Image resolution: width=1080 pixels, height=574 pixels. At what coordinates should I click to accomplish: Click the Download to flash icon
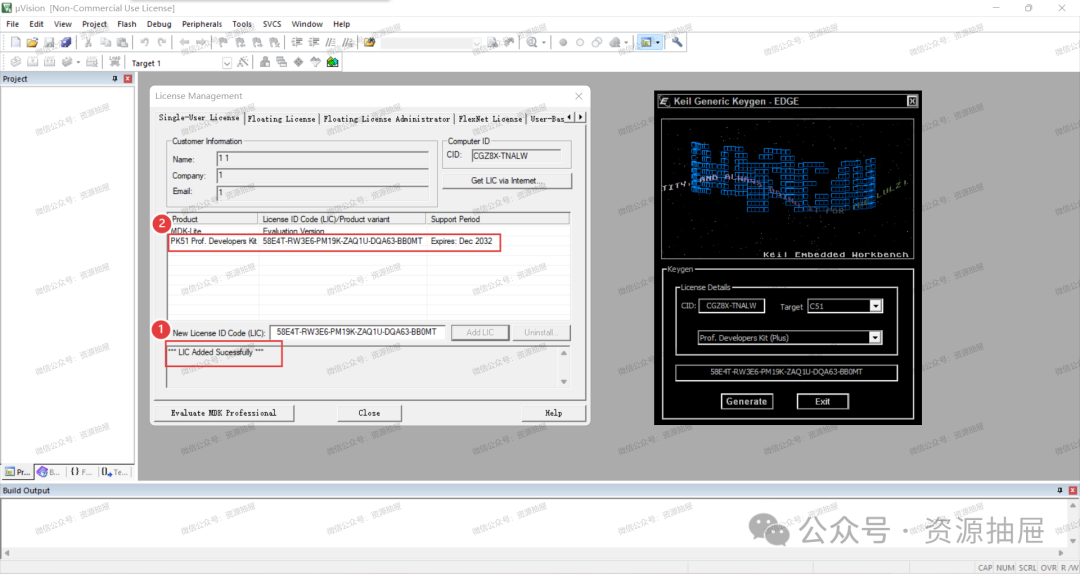(x=114, y=62)
